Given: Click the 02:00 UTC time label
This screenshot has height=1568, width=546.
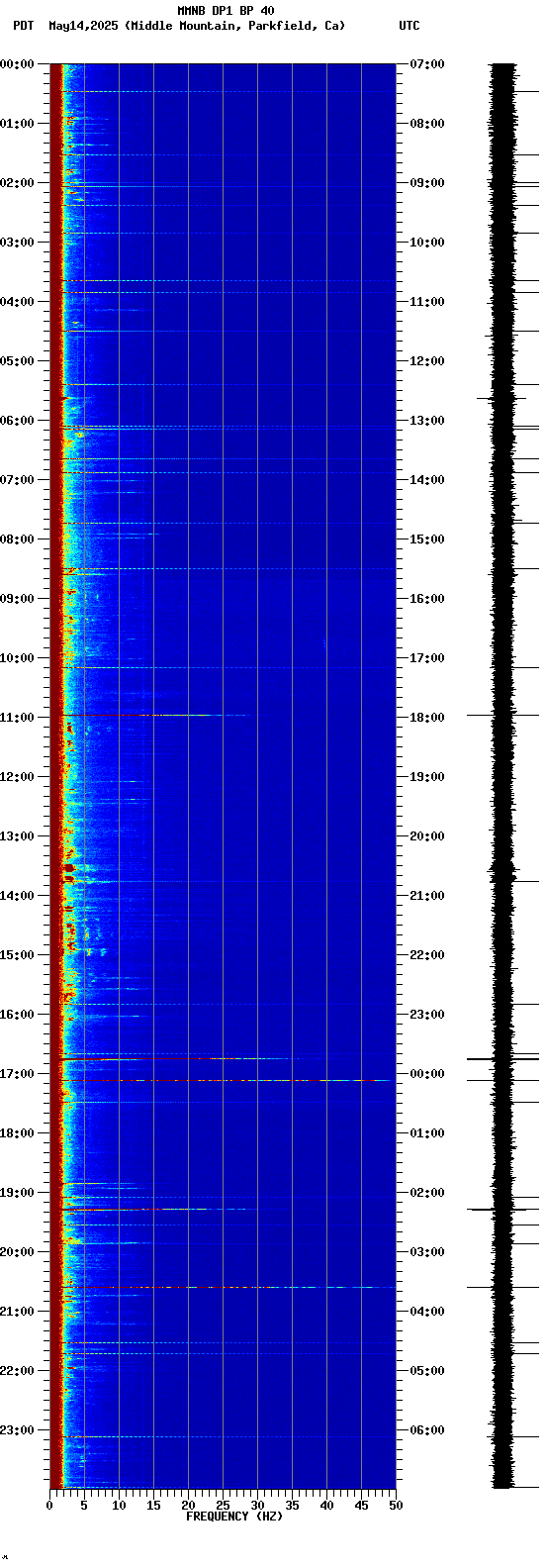Looking at the screenshot, I should click(x=427, y=1193).
